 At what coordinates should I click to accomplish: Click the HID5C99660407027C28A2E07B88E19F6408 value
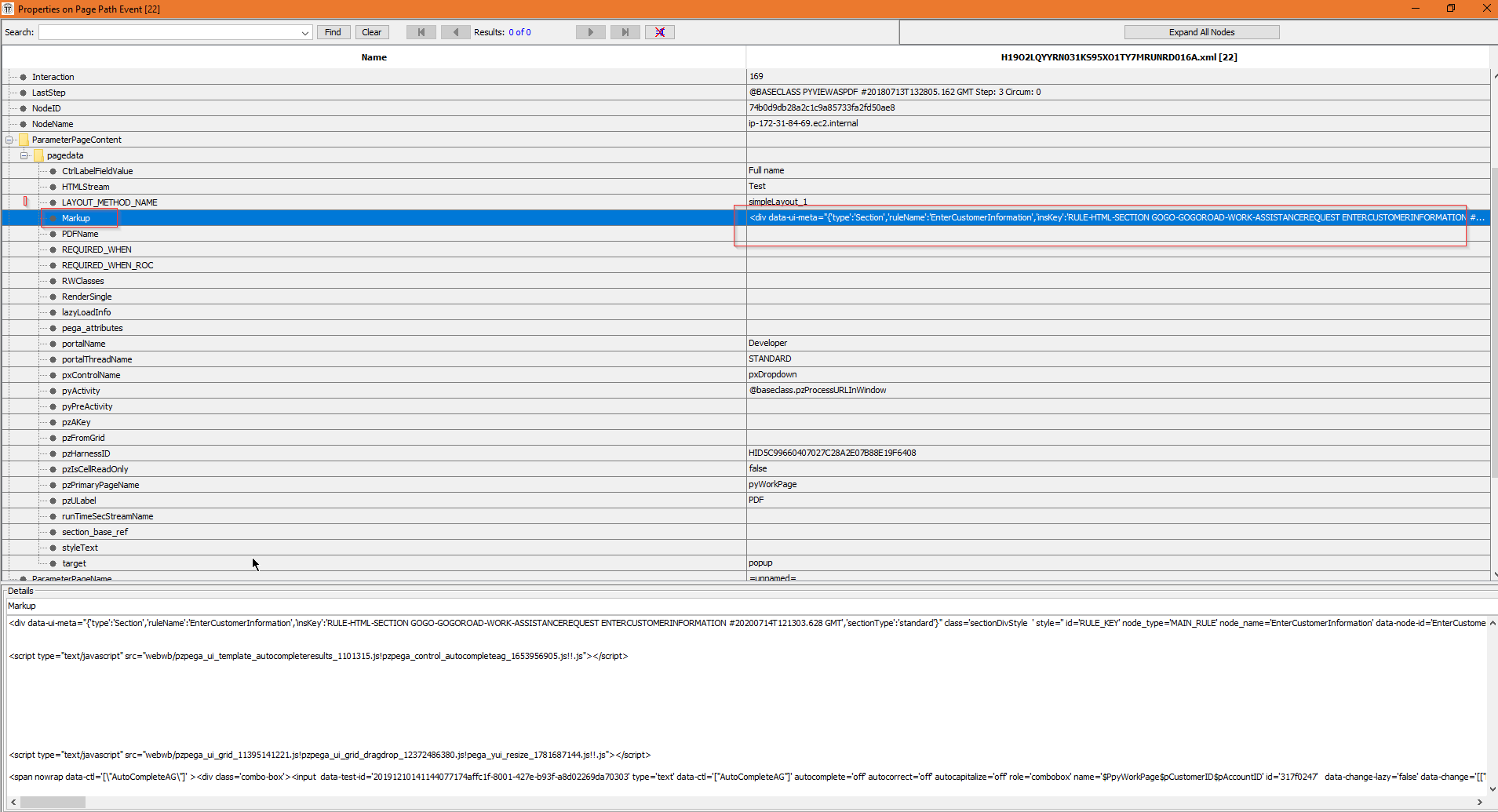pyautogui.click(x=832, y=453)
